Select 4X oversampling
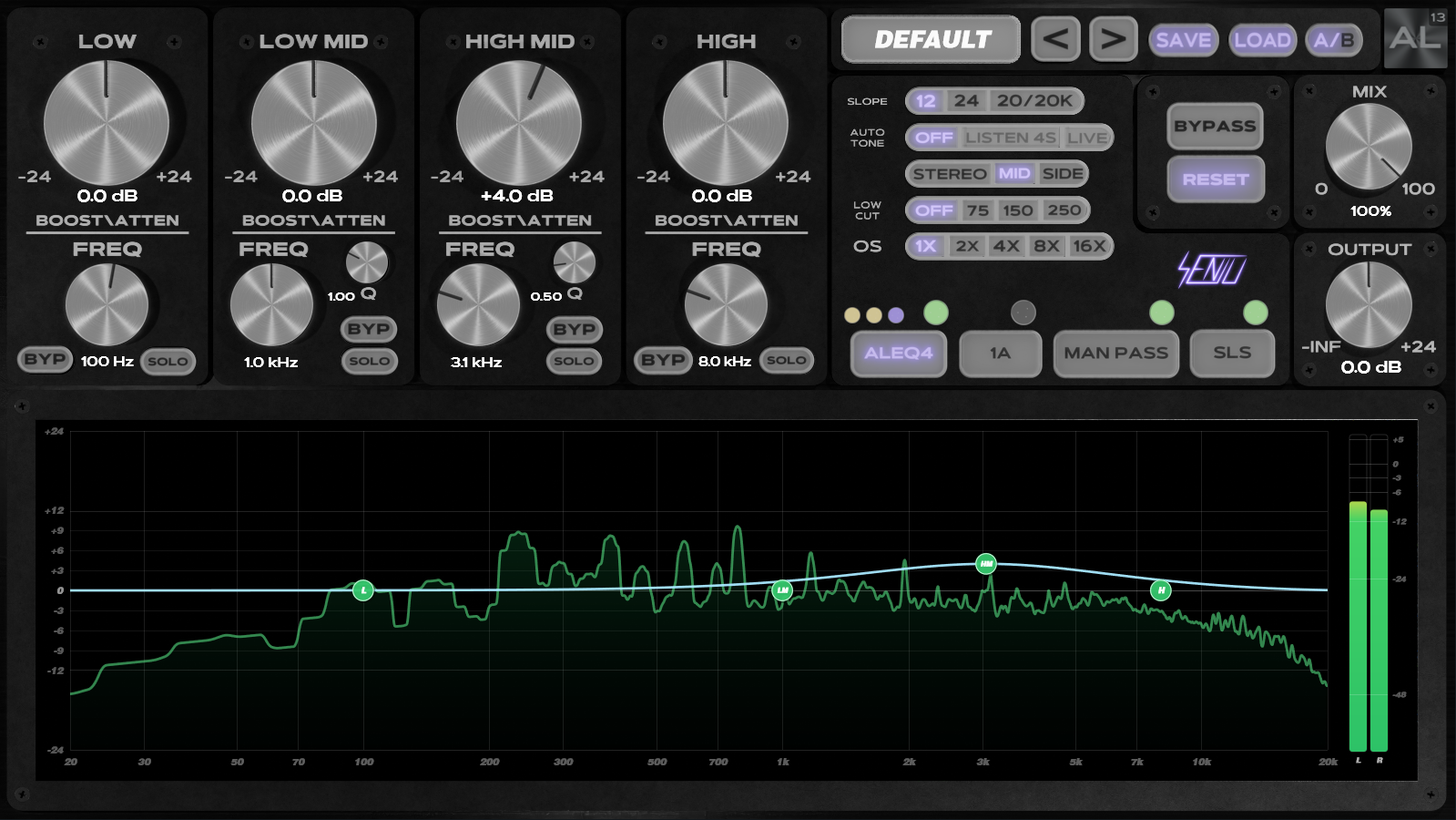 click(1006, 246)
